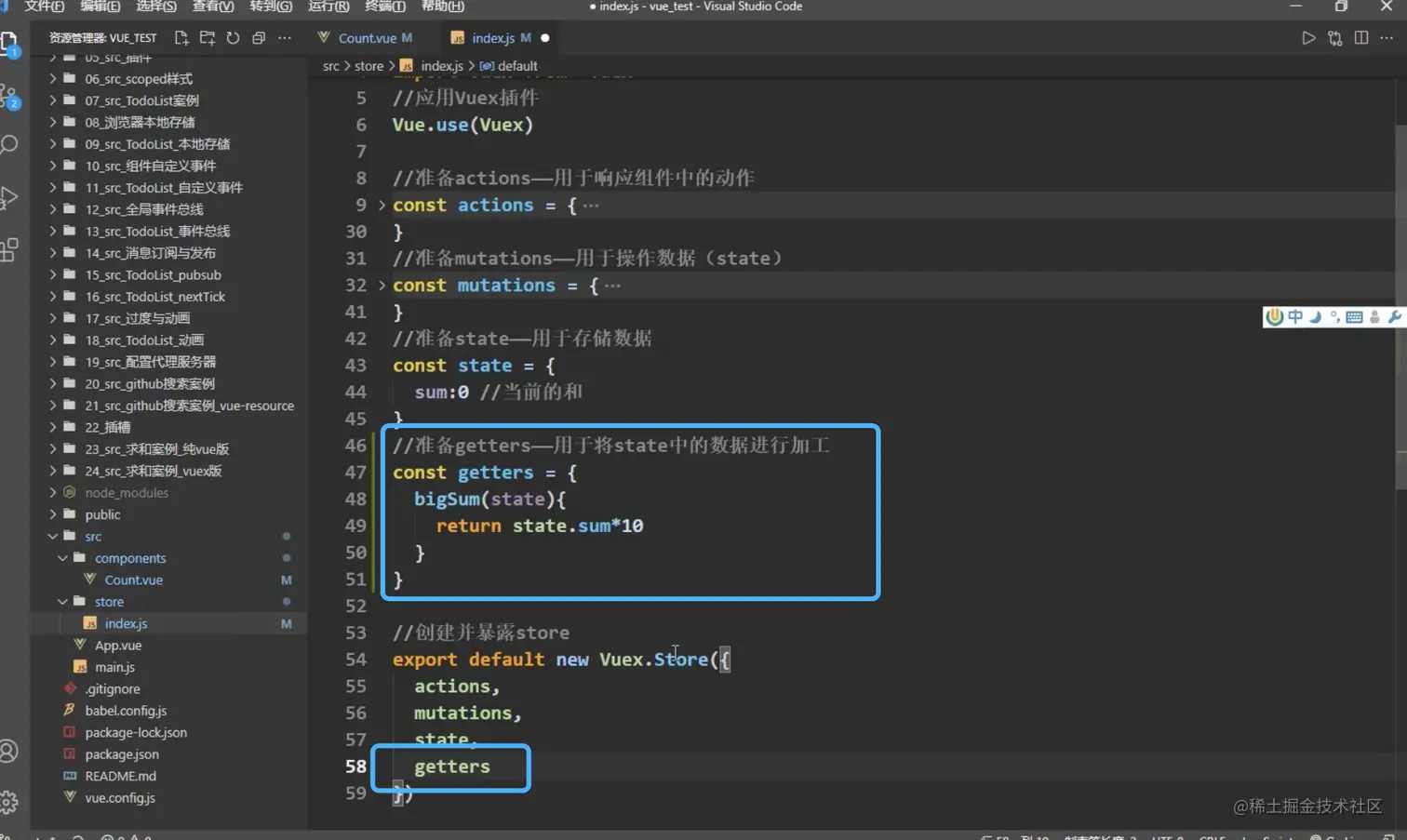This screenshot has width=1407, height=840.
Task: Toggle Chinese punctuation mode in input bar
Action: (1334, 317)
